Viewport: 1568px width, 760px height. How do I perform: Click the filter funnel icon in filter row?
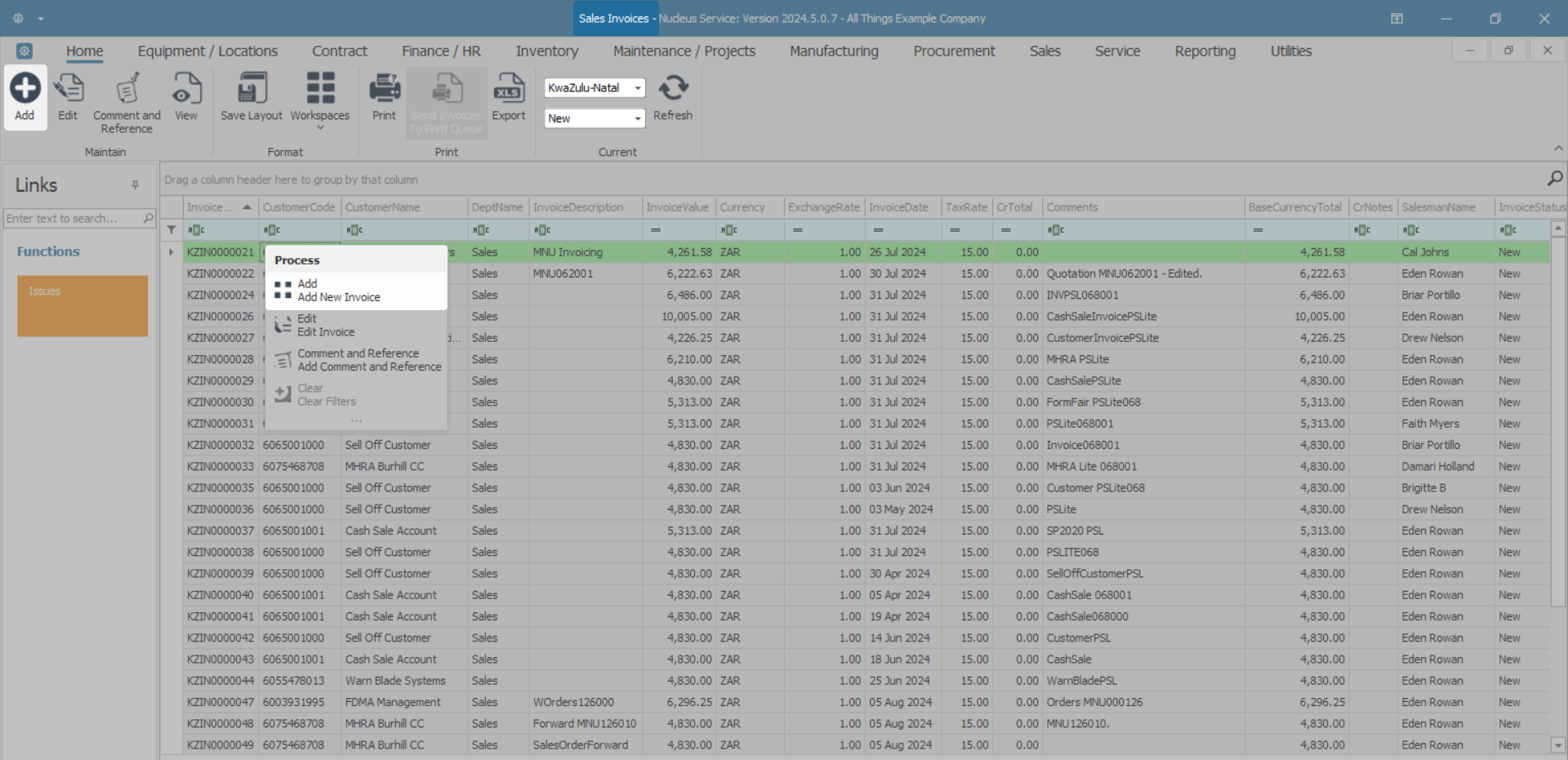tap(171, 229)
